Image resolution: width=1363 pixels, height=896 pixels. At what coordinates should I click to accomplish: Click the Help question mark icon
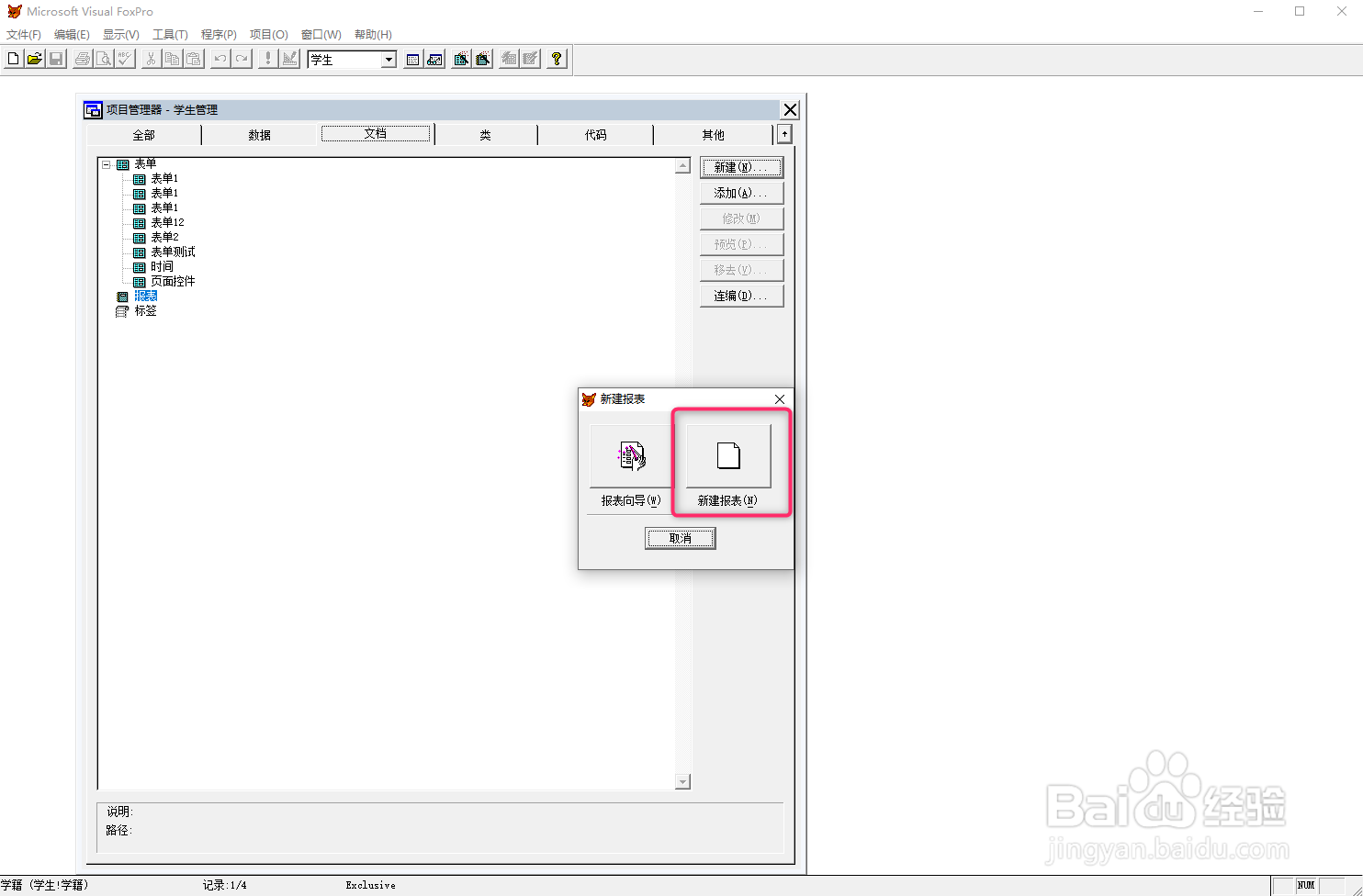coord(557,59)
